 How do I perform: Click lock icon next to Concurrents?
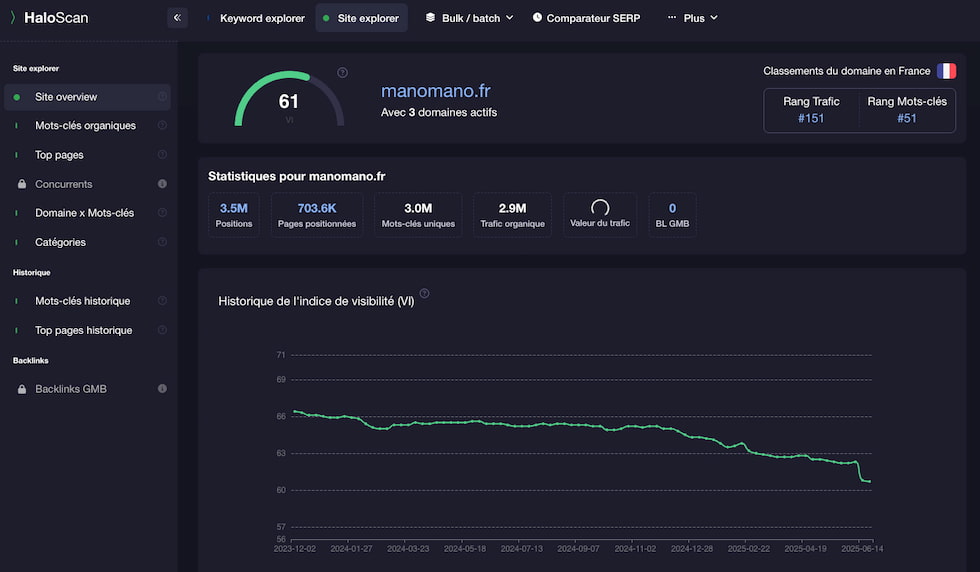click(x=22, y=184)
